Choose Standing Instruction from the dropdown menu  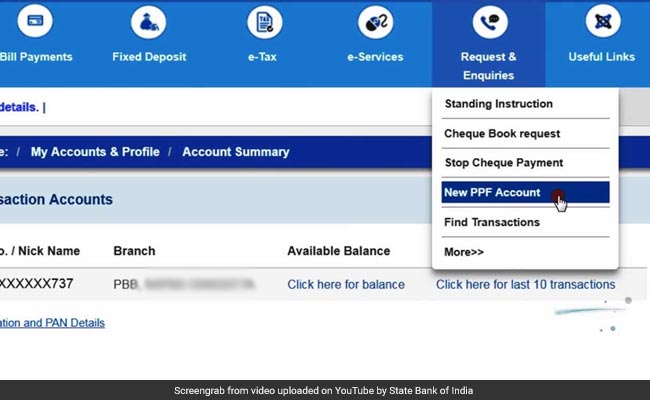coord(498,104)
